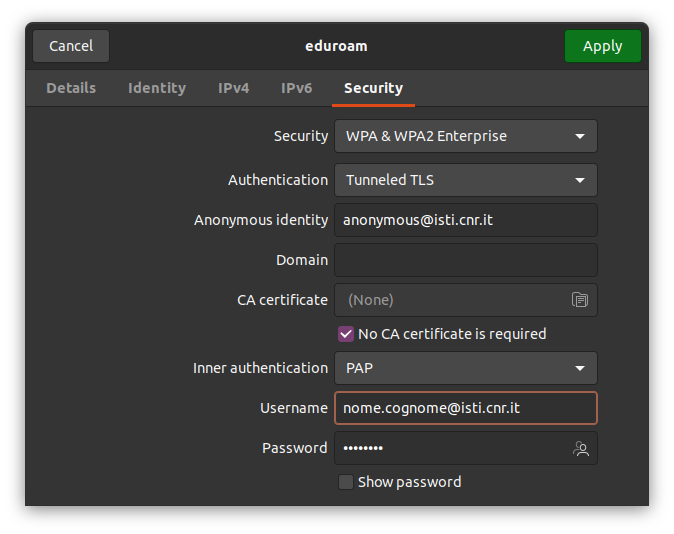Enable the Show password checkbox
The image size is (674, 534).
[346, 482]
